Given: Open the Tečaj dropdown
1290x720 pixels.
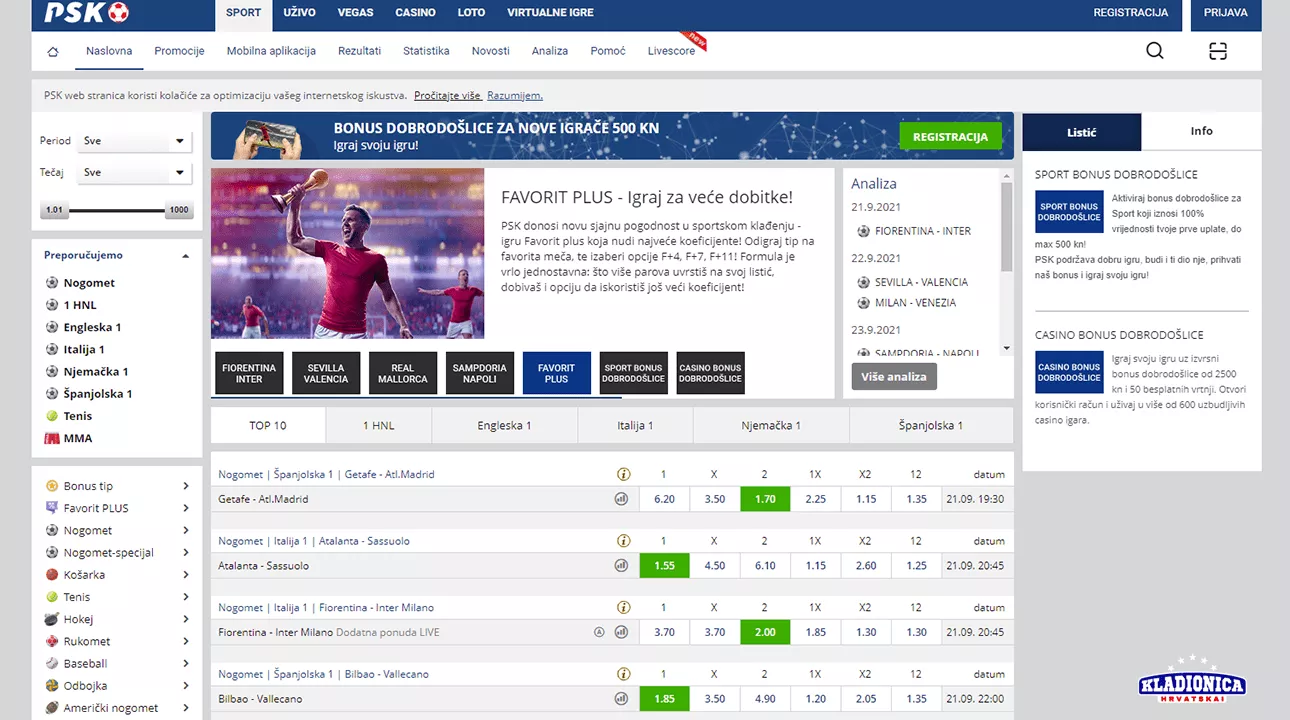Looking at the screenshot, I should coord(135,173).
